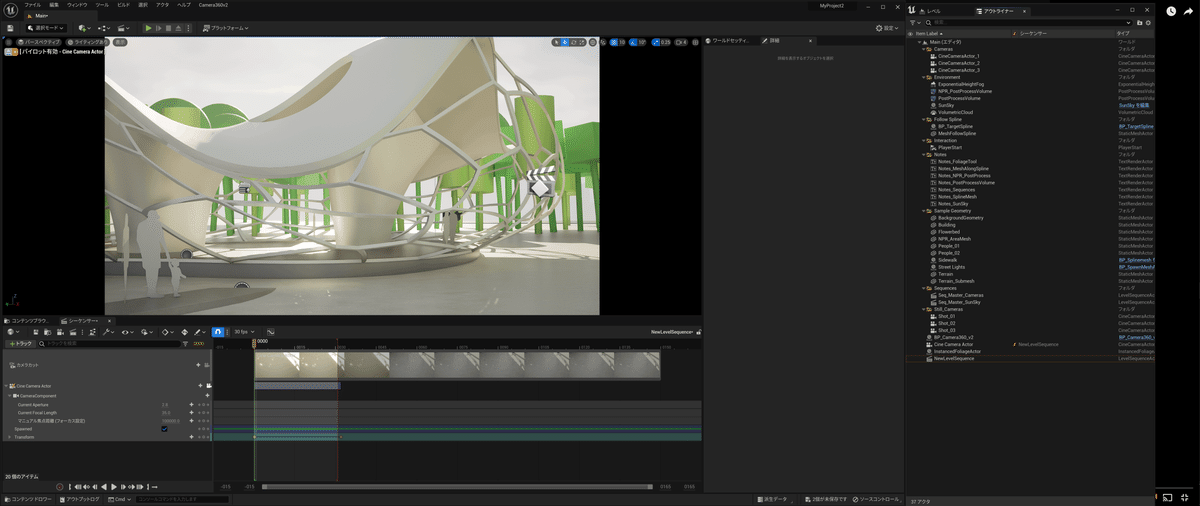This screenshot has width=1200, height=506.
Task: Toggle viewport scale snapping
Action: [x=655, y=42]
